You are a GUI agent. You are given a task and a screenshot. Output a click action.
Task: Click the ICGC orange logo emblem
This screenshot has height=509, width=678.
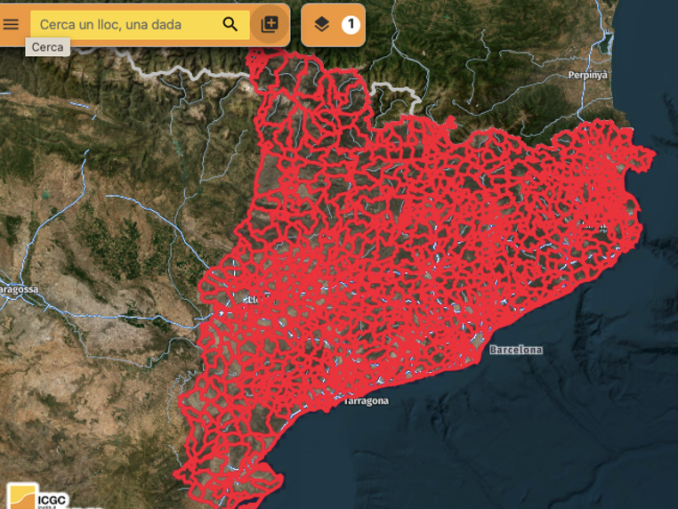coord(20,497)
